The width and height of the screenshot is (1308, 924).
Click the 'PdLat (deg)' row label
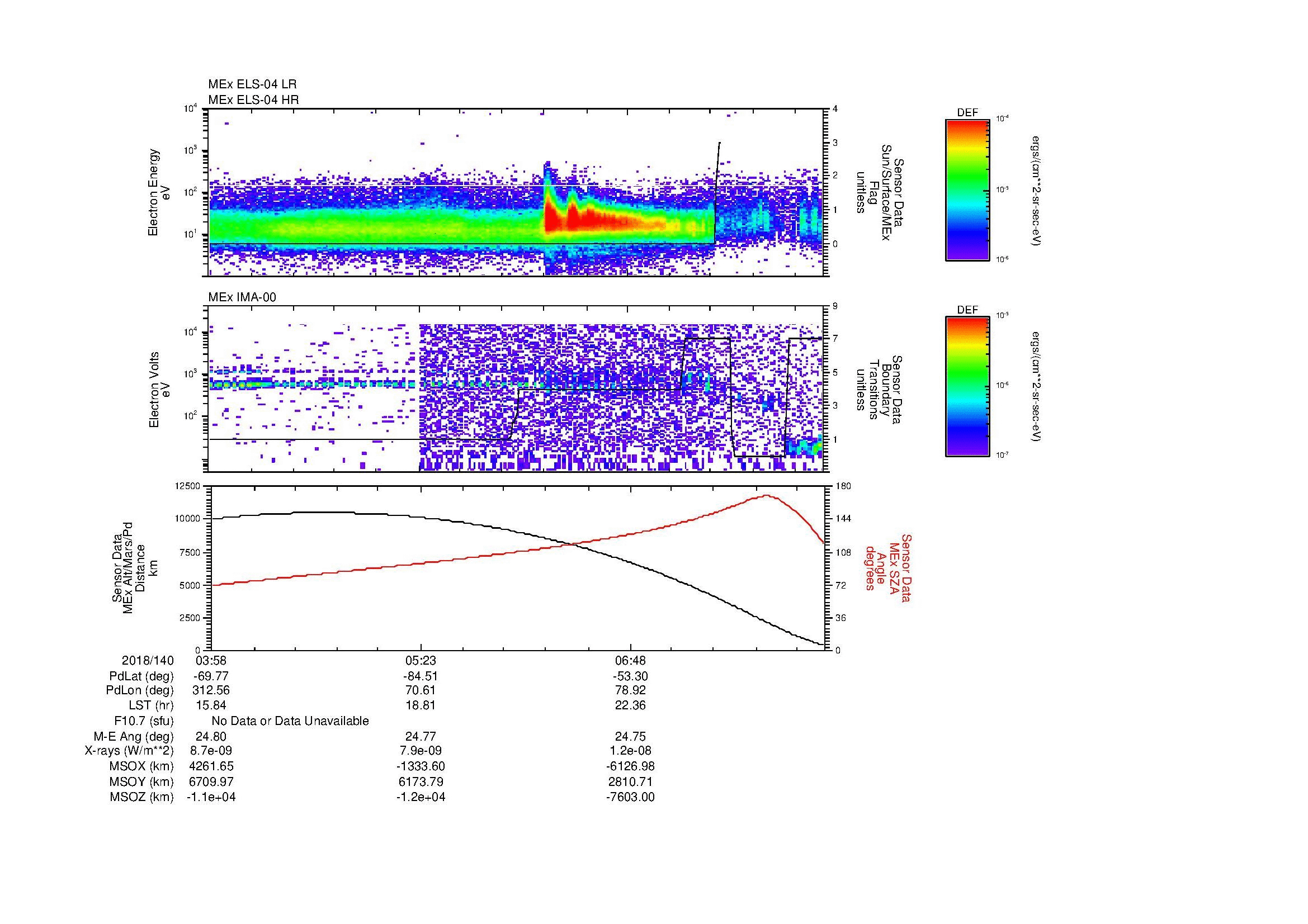pos(141,676)
